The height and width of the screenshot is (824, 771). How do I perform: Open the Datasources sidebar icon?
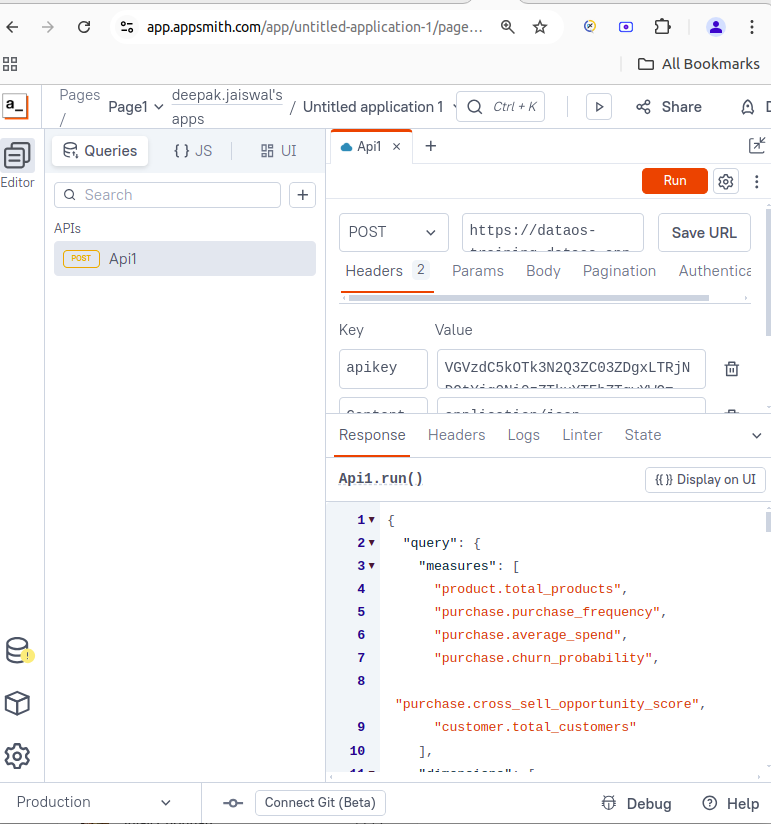[x=18, y=651]
